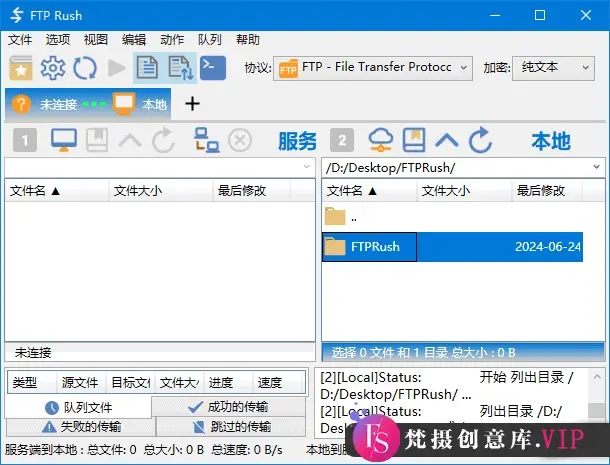Click the orange local monitor tab icon
The width and height of the screenshot is (610, 465).
tap(124, 104)
